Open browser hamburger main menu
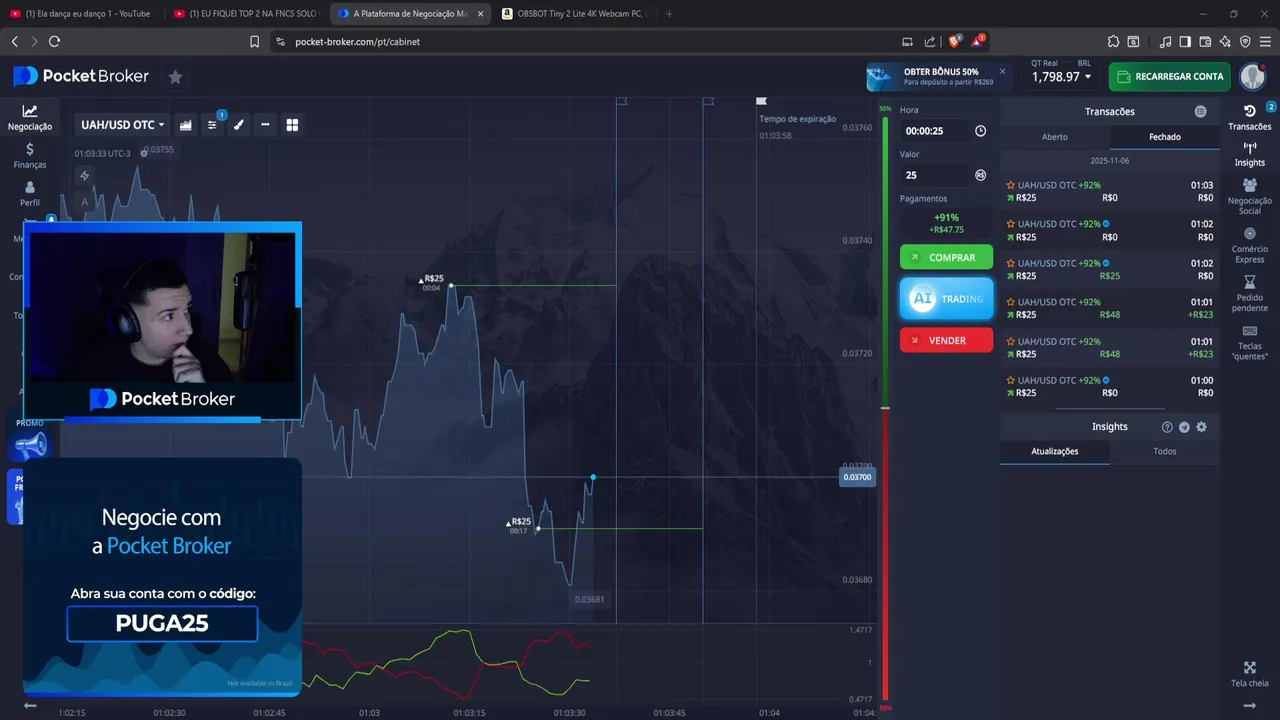The image size is (1280, 720). tap(1265, 41)
